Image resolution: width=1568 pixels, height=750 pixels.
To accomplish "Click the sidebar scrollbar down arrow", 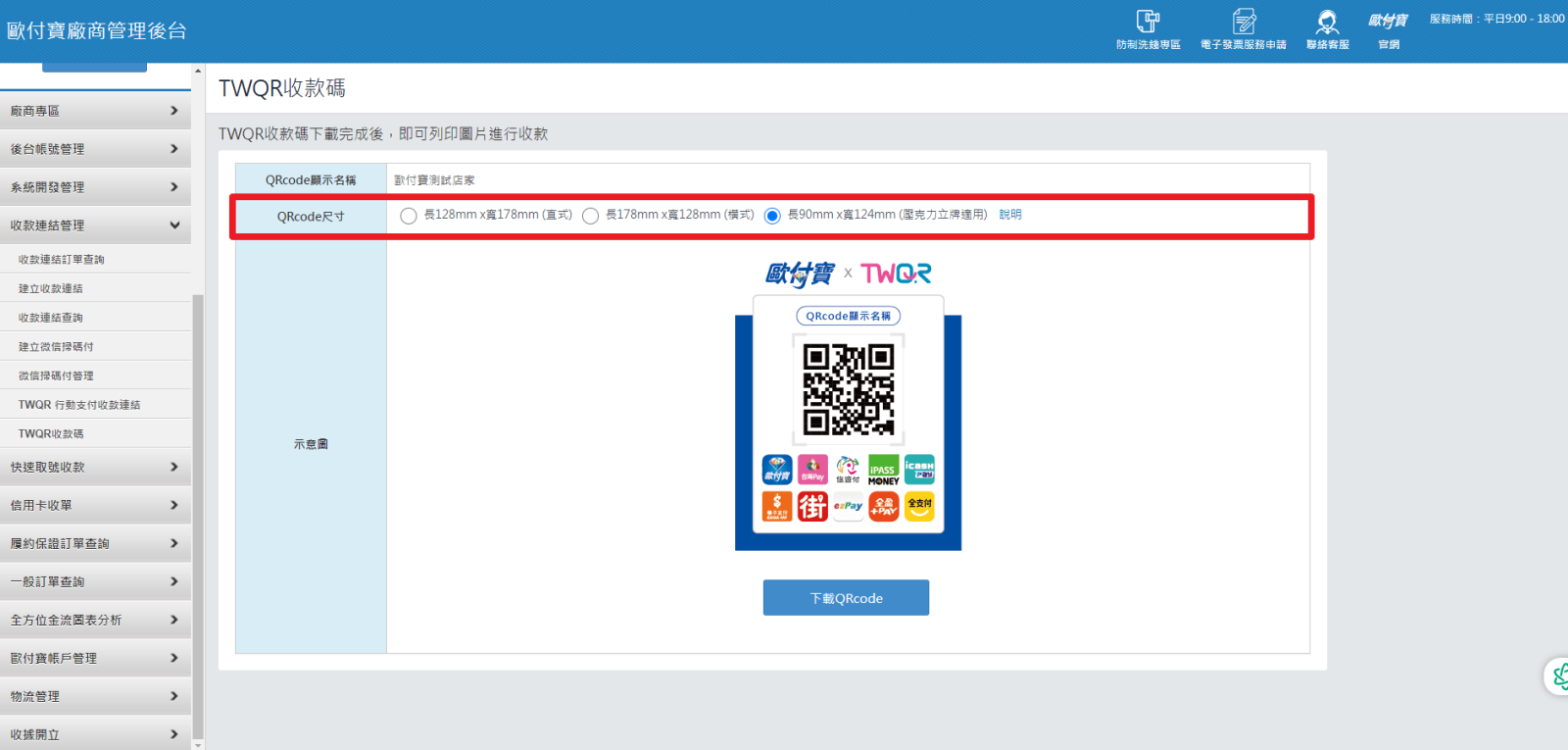I will point(198,745).
